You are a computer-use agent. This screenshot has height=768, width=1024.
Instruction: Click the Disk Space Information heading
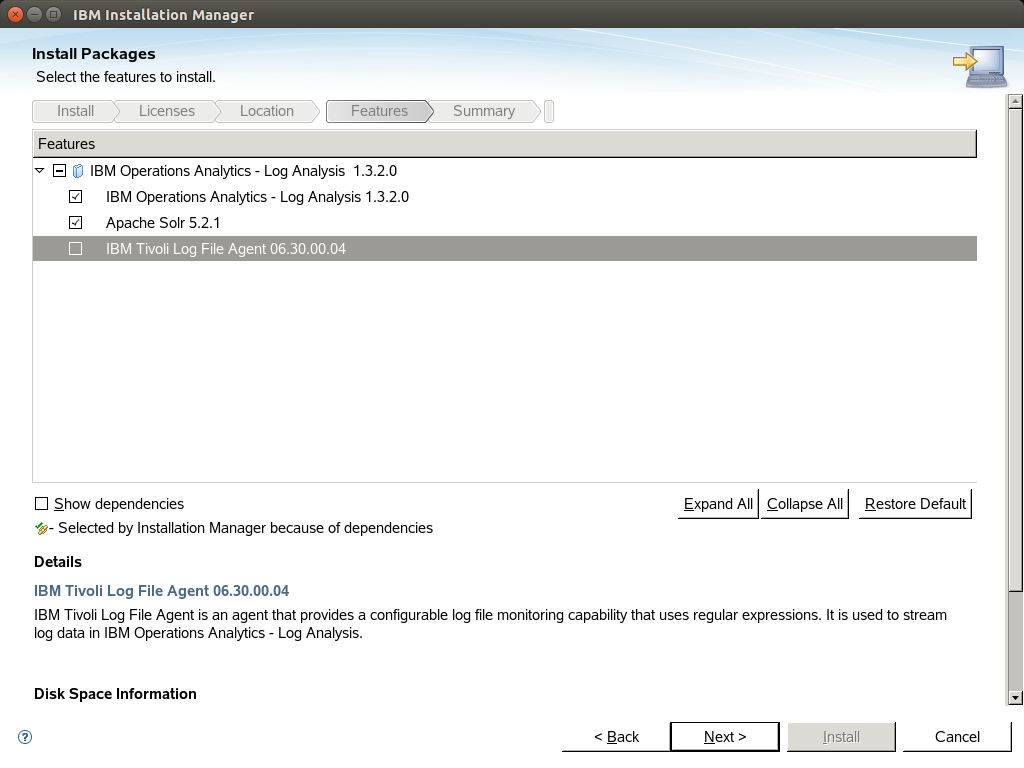point(115,694)
